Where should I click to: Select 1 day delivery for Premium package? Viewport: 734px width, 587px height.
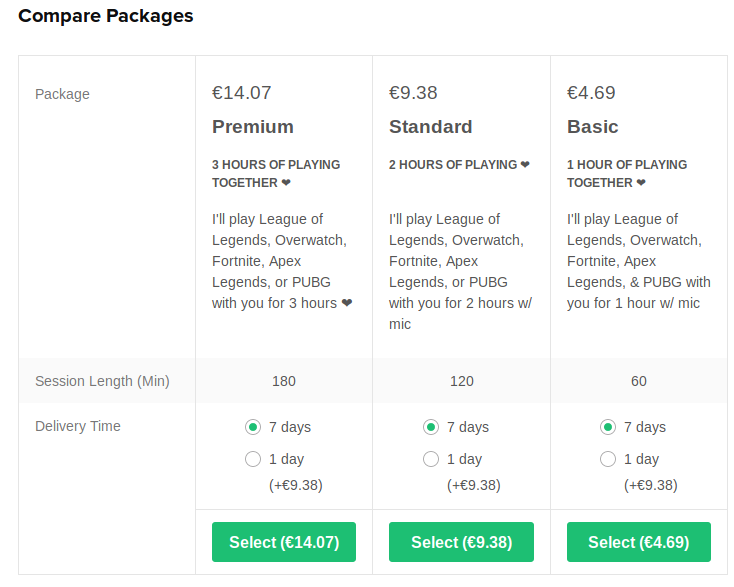pyautogui.click(x=253, y=459)
